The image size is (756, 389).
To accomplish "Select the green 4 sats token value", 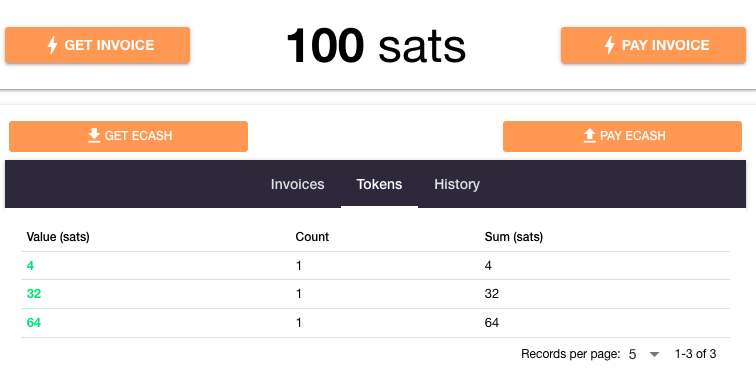I will tap(30, 266).
